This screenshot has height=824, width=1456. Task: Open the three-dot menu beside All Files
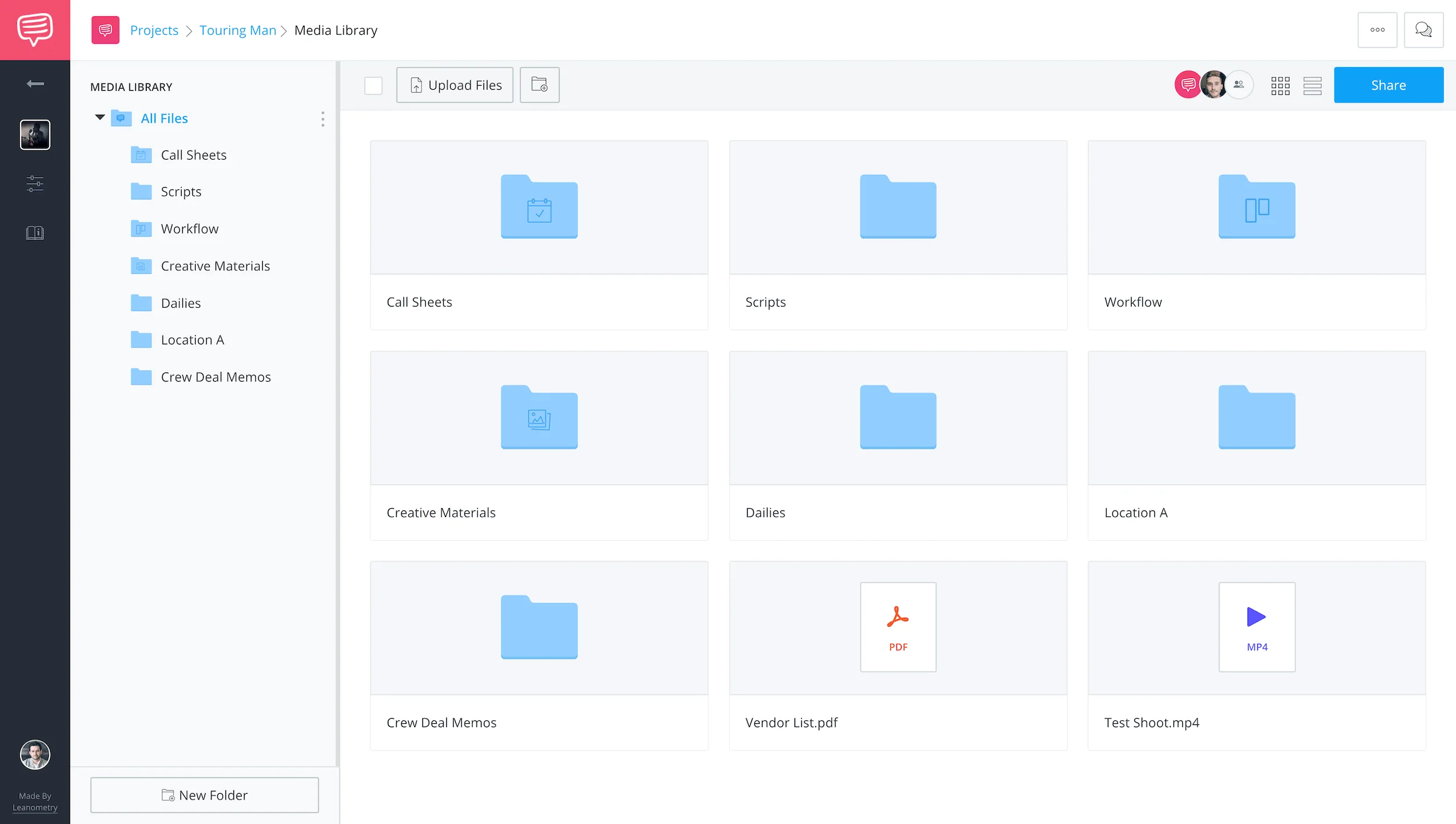pyautogui.click(x=322, y=119)
